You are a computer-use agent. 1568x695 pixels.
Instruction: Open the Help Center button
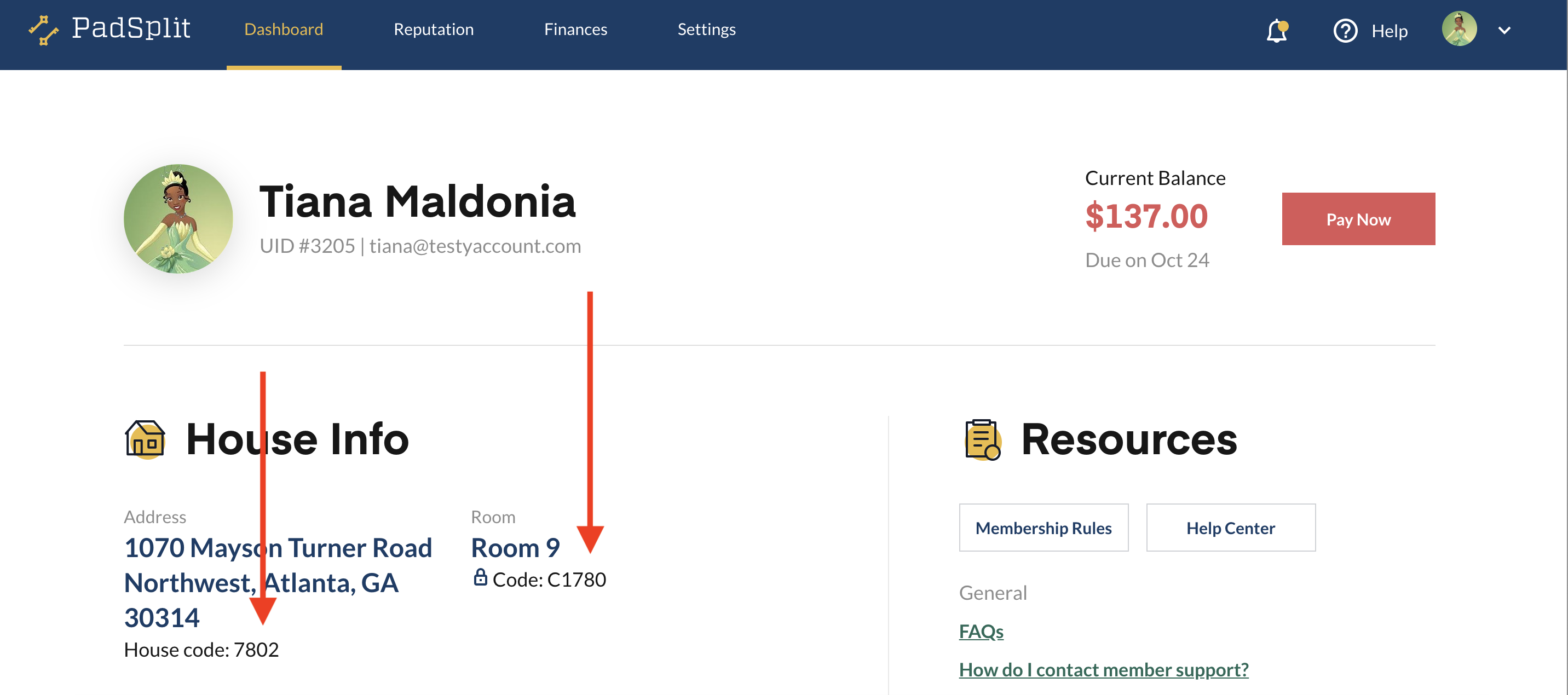point(1230,528)
